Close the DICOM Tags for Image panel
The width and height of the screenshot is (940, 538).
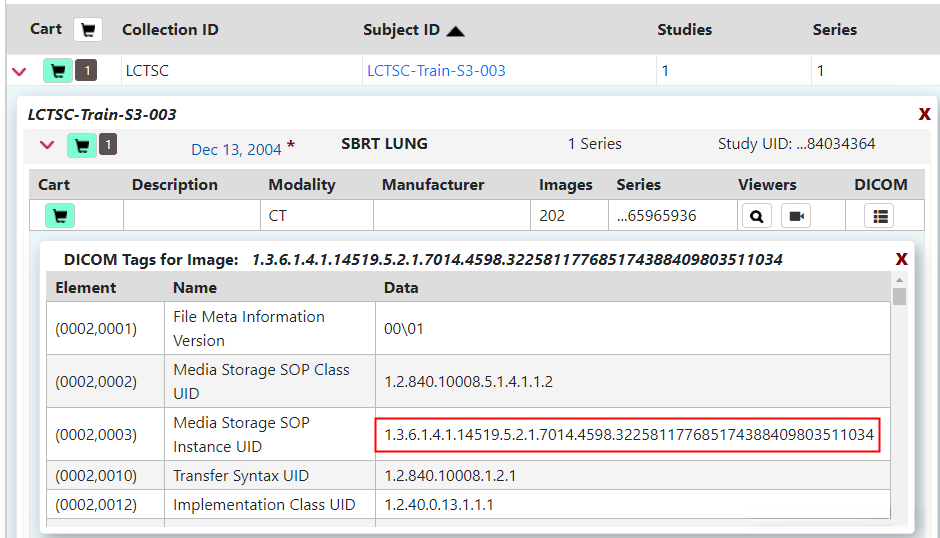click(x=902, y=259)
